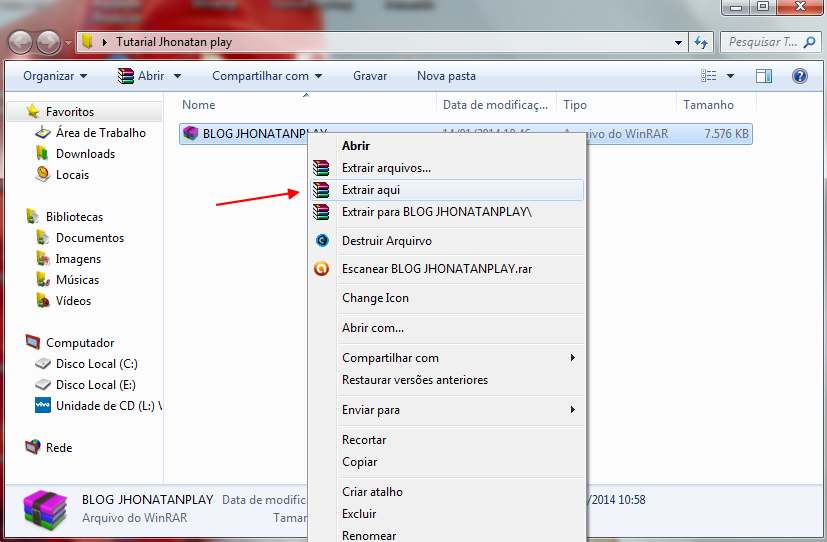The width and height of the screenshot is (827, 542).
Task: Select Computador in the navigation pane
Action: point(80,343)
